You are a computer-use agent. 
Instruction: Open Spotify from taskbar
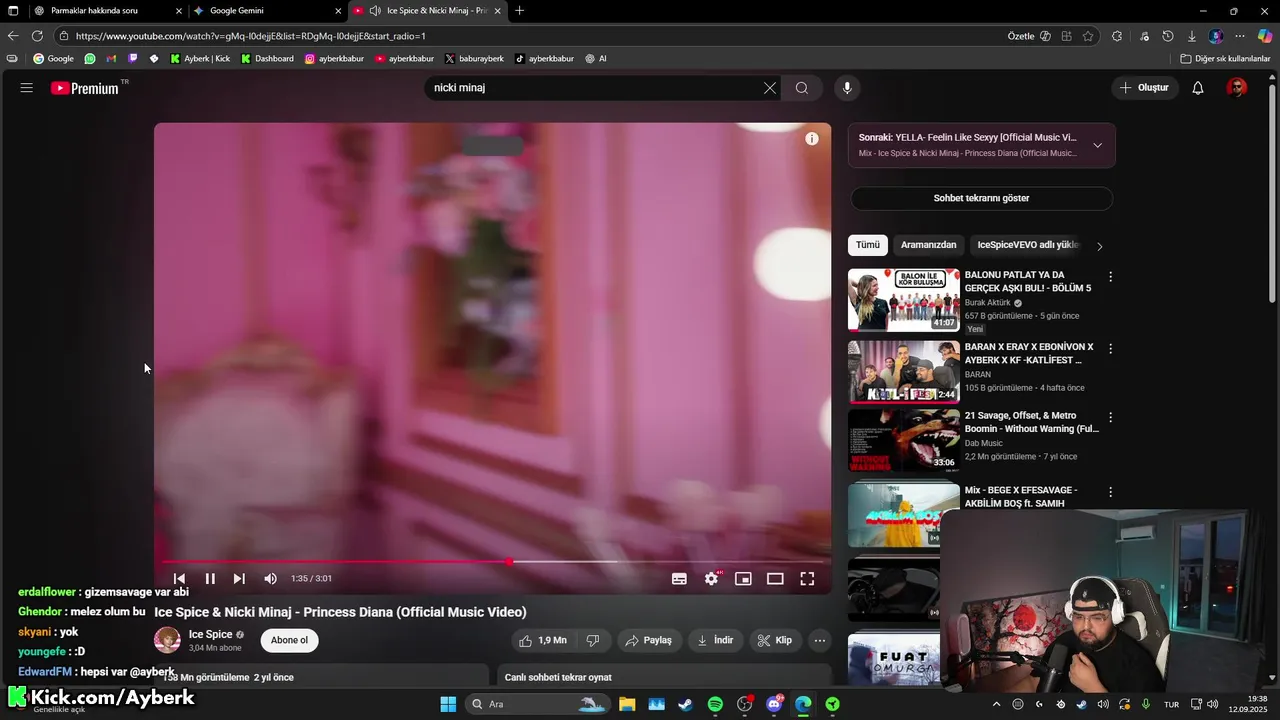coord(715,704)
